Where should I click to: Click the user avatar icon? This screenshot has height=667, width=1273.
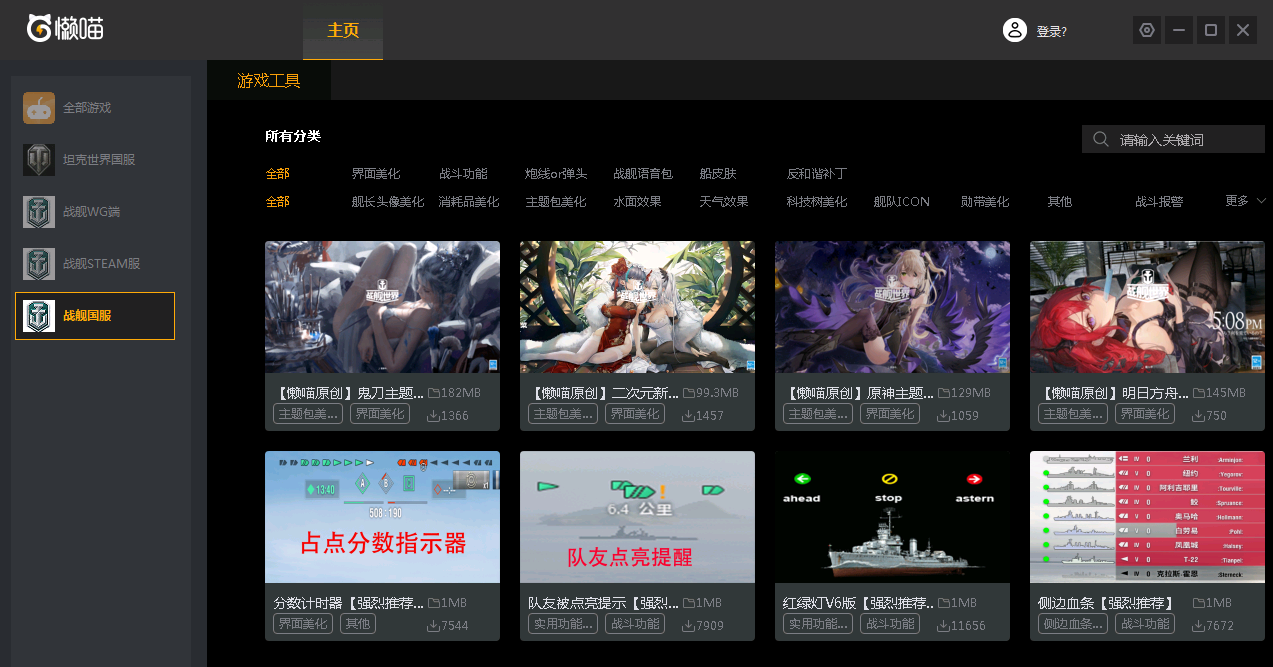pyautogui.click(x=1015, y=30)
